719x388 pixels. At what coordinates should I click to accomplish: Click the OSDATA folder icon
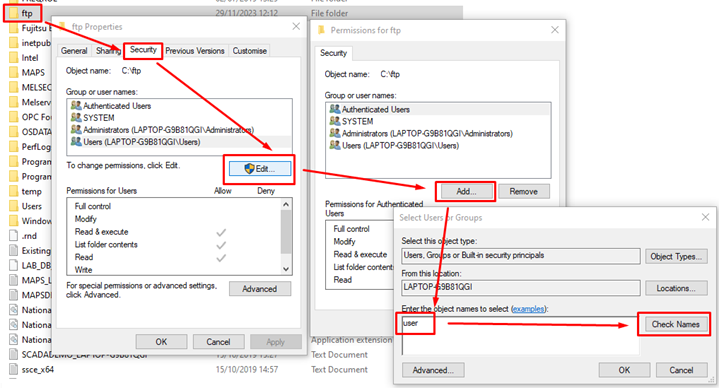pyautogui.click(x=14, y=132)
